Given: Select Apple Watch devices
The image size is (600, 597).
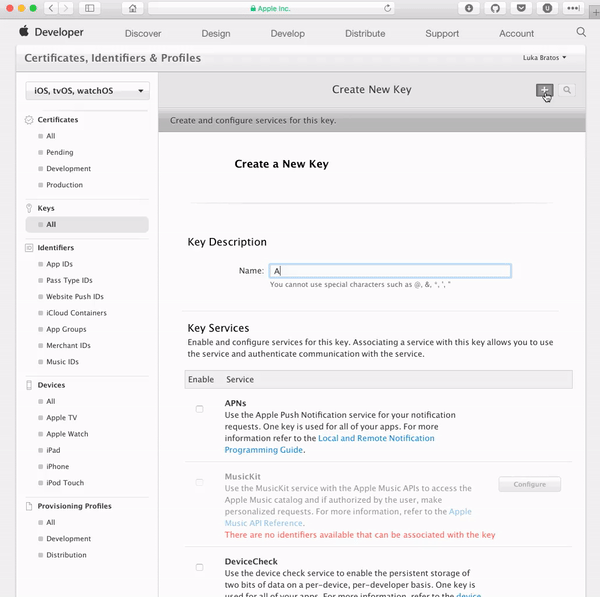Looking at the screenshot, I should point(67,434).
